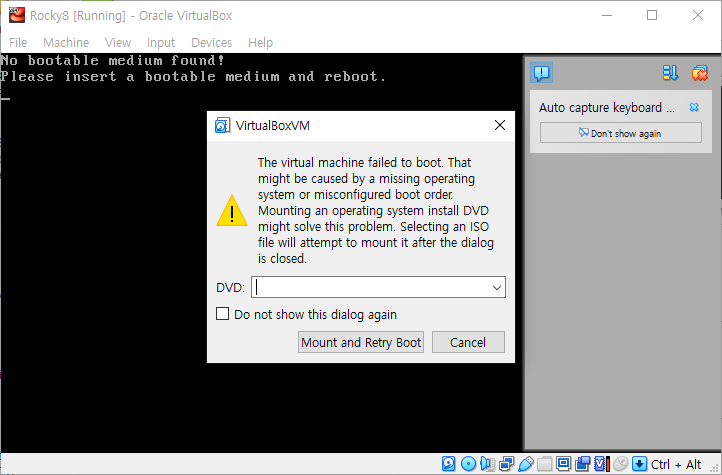Click the display settings status icon
722x475 pixels.
[x=563, y=463]
